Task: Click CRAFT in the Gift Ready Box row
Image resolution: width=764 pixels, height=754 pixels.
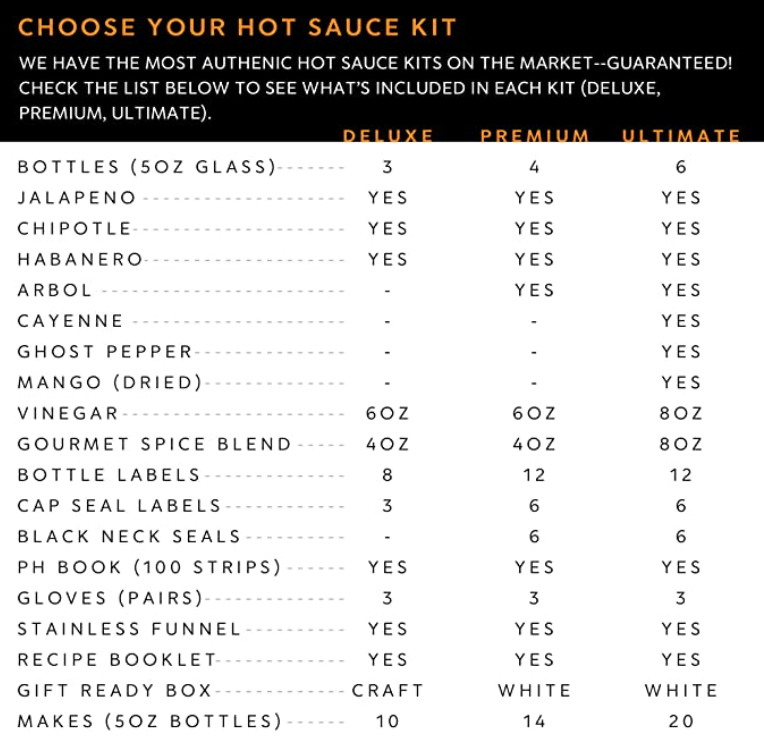Action: click(388, 690)
